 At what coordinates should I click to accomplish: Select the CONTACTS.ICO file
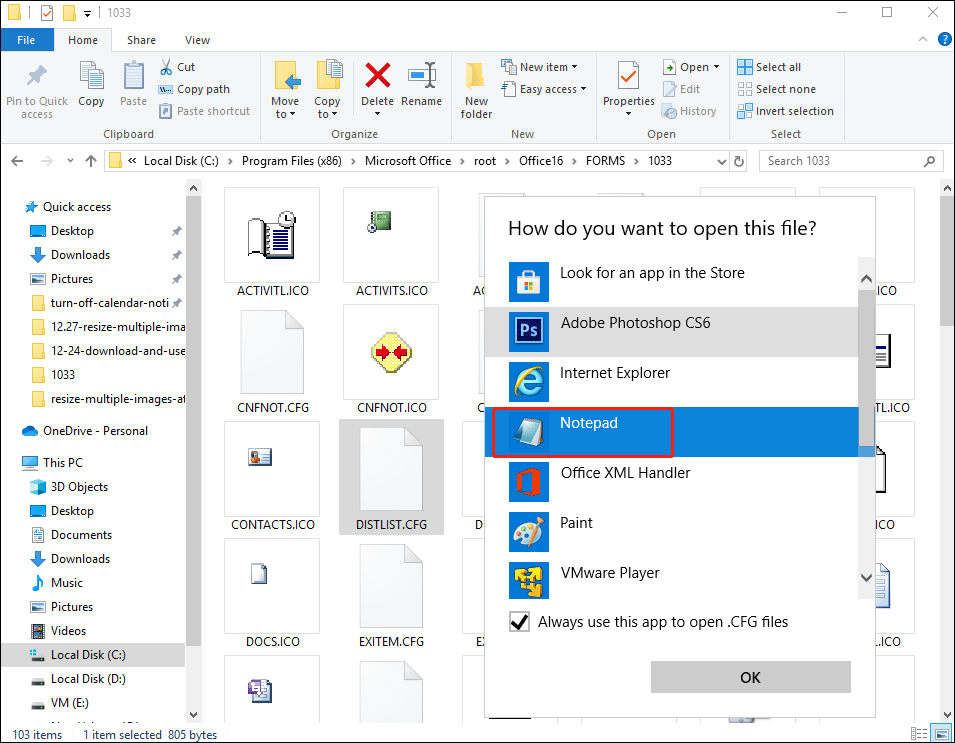(273, 477)
